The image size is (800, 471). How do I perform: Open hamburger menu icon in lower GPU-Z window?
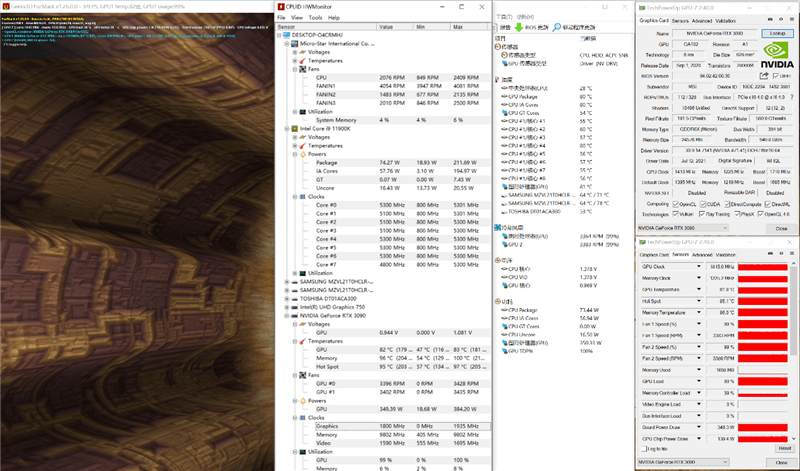pyautogui.click(x=791, y=254)
